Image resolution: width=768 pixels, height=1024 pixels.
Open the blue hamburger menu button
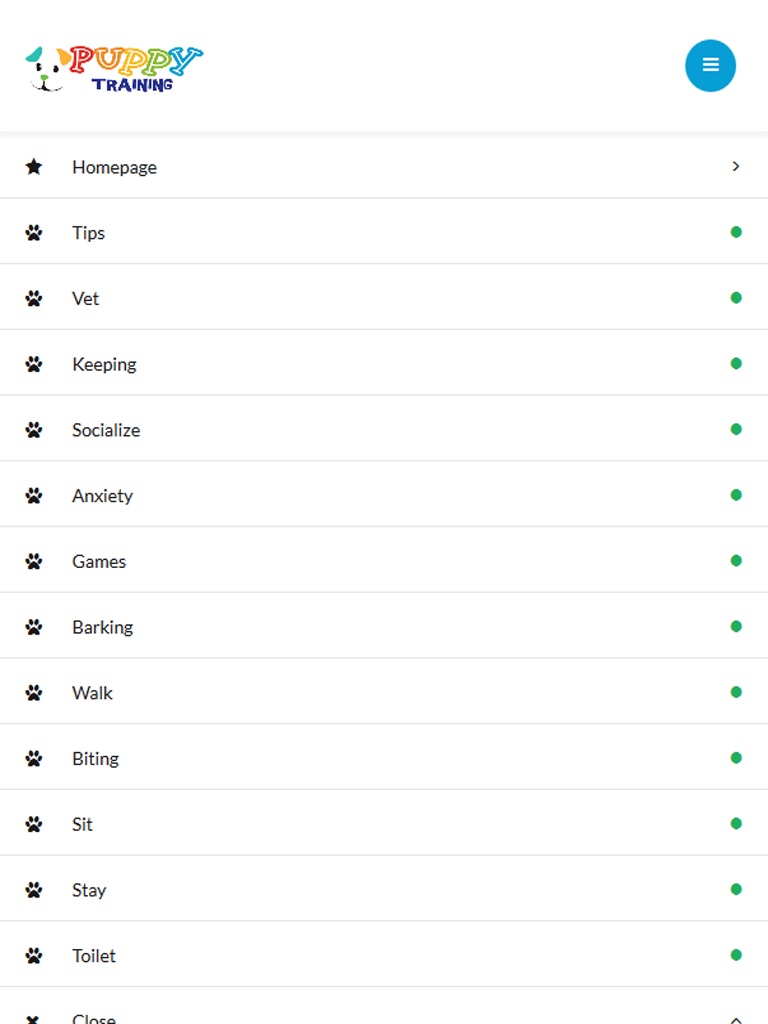pos(710,66)
